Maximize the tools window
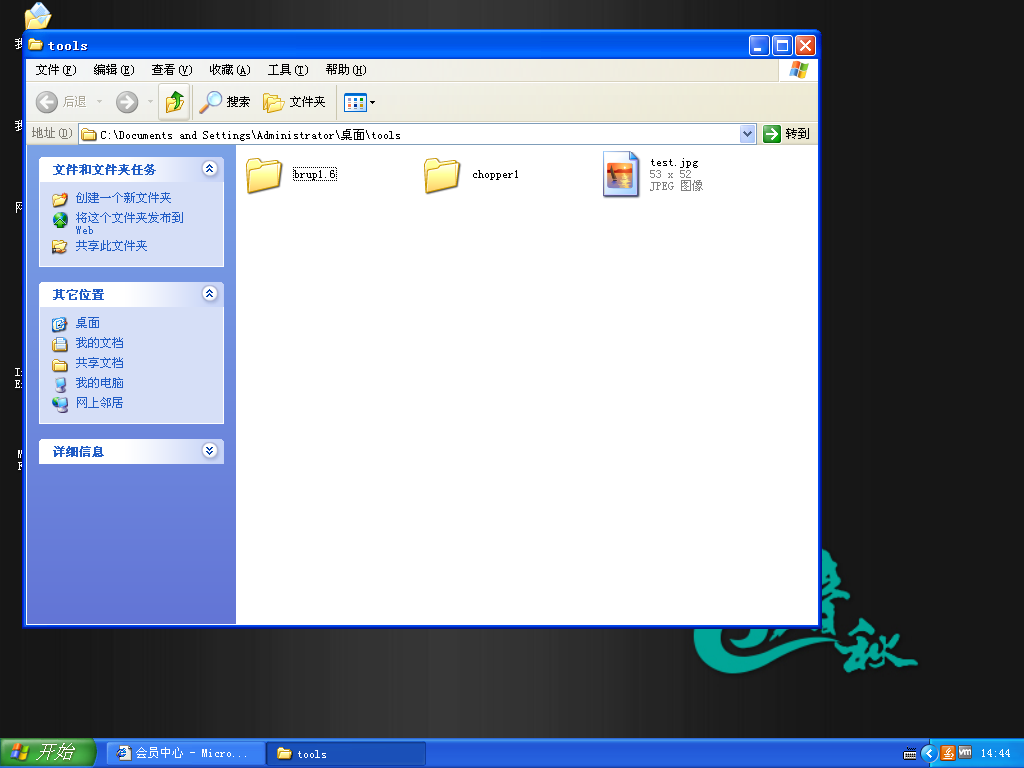The width and height of the screenshot is (1024, 768). click(782, 46)
